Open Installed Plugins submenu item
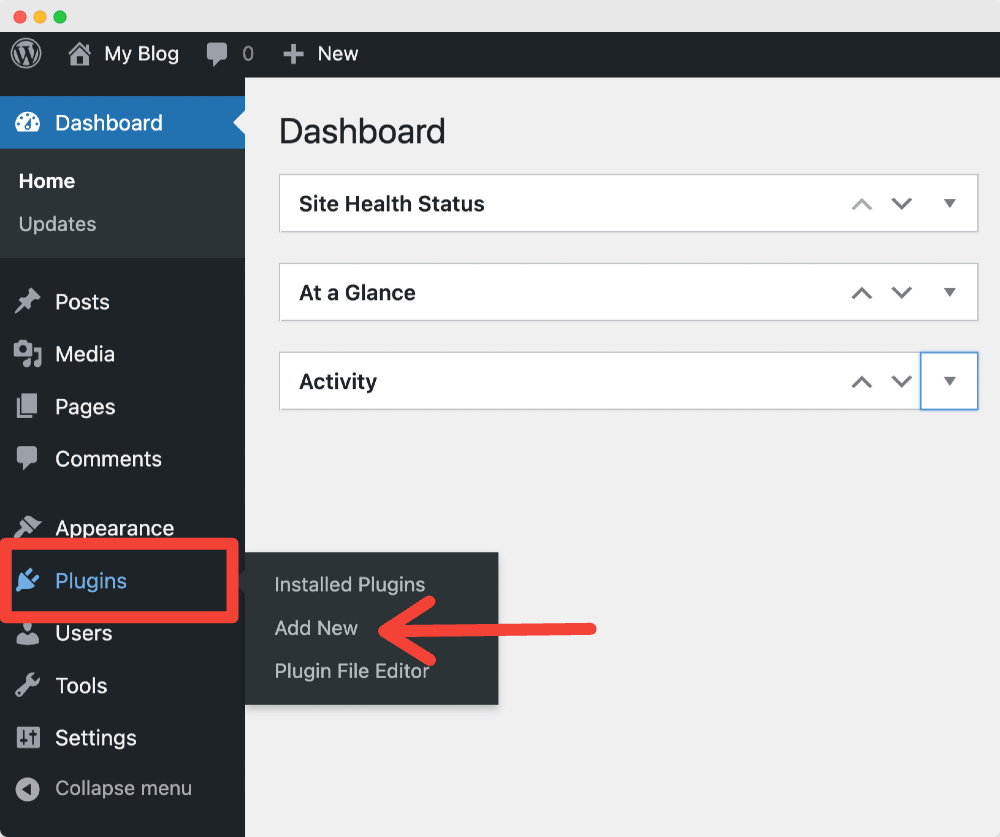The width and height of the screenshot is (1000, 837). 349,585
